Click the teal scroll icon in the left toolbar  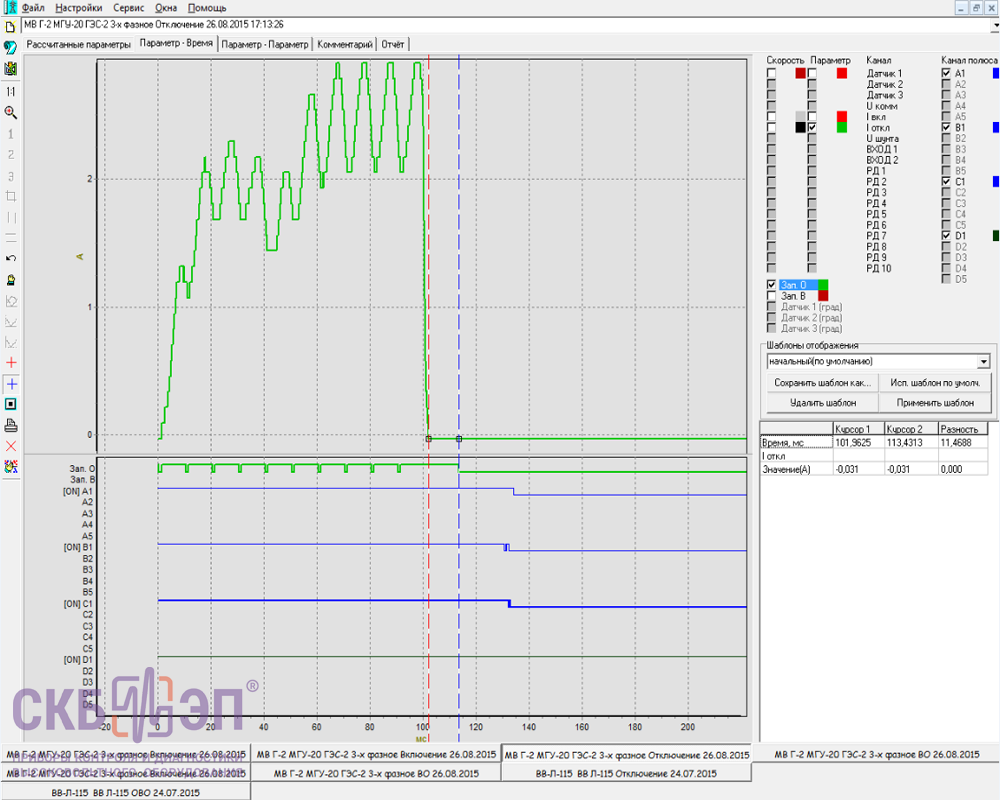point(10,48)
